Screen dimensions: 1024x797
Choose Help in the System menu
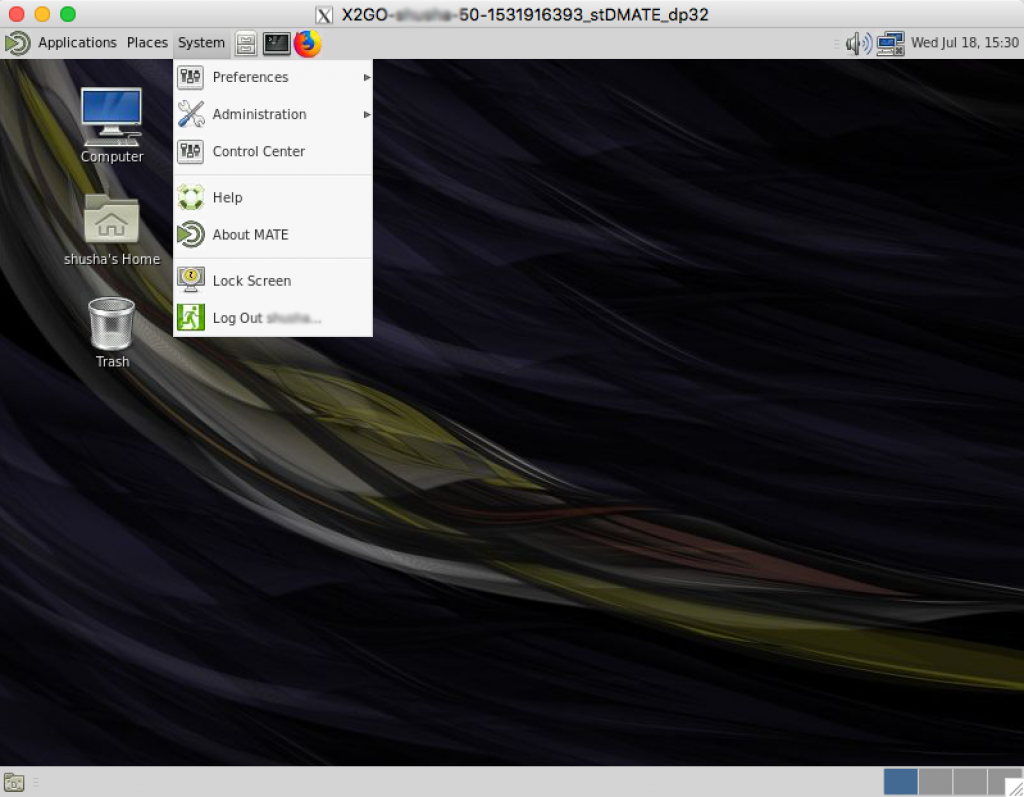tap(227, 198)
